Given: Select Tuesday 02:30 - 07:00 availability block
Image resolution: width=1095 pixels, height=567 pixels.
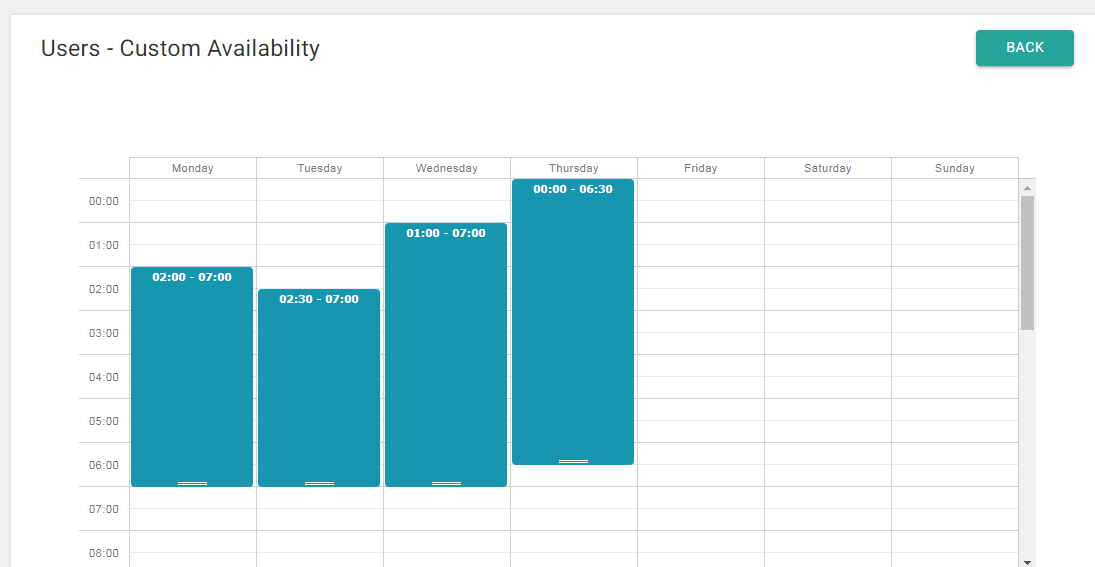Looking at the screenshot, I should point(319,388).
